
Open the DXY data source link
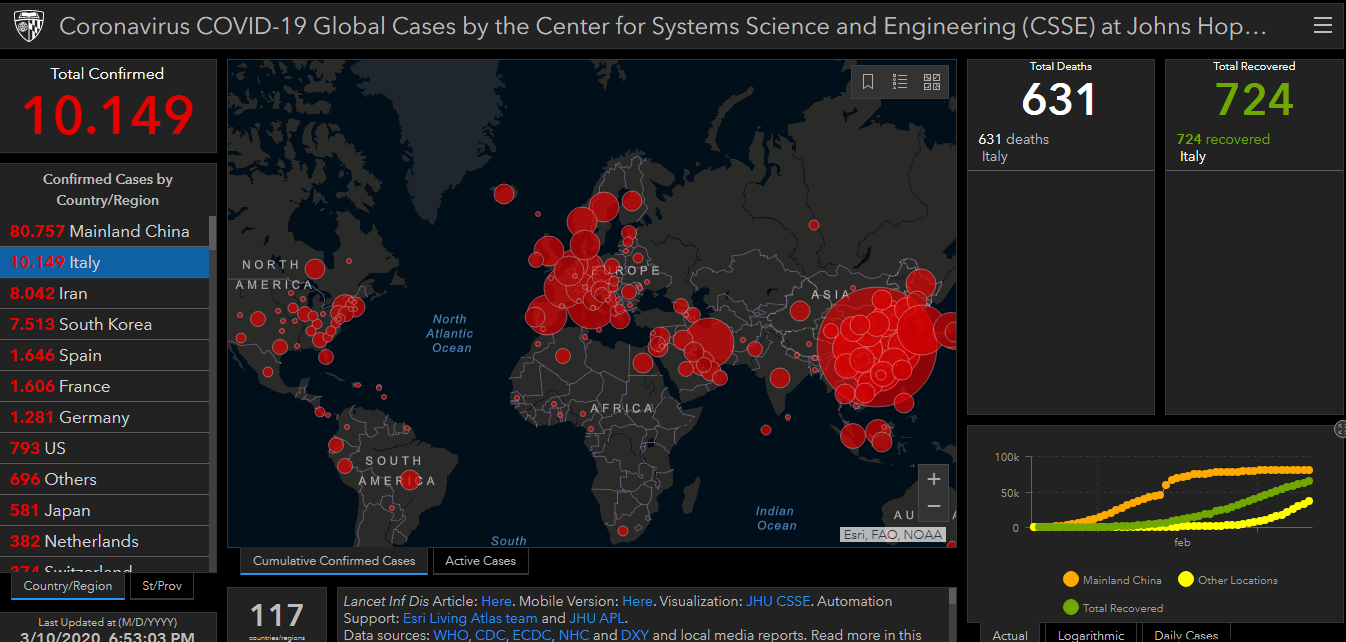(634, 635)
